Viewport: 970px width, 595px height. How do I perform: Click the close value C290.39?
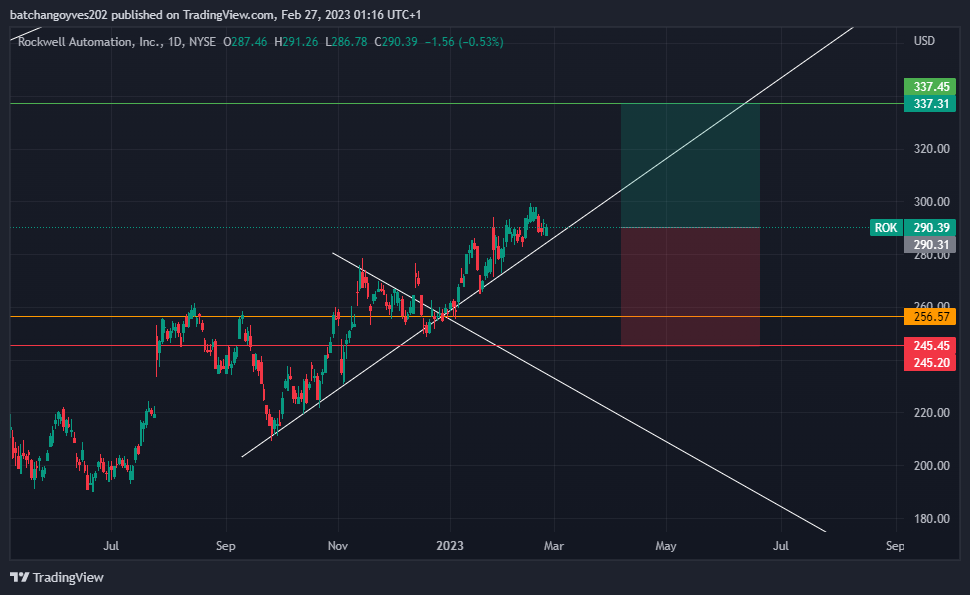pos(396,42)
